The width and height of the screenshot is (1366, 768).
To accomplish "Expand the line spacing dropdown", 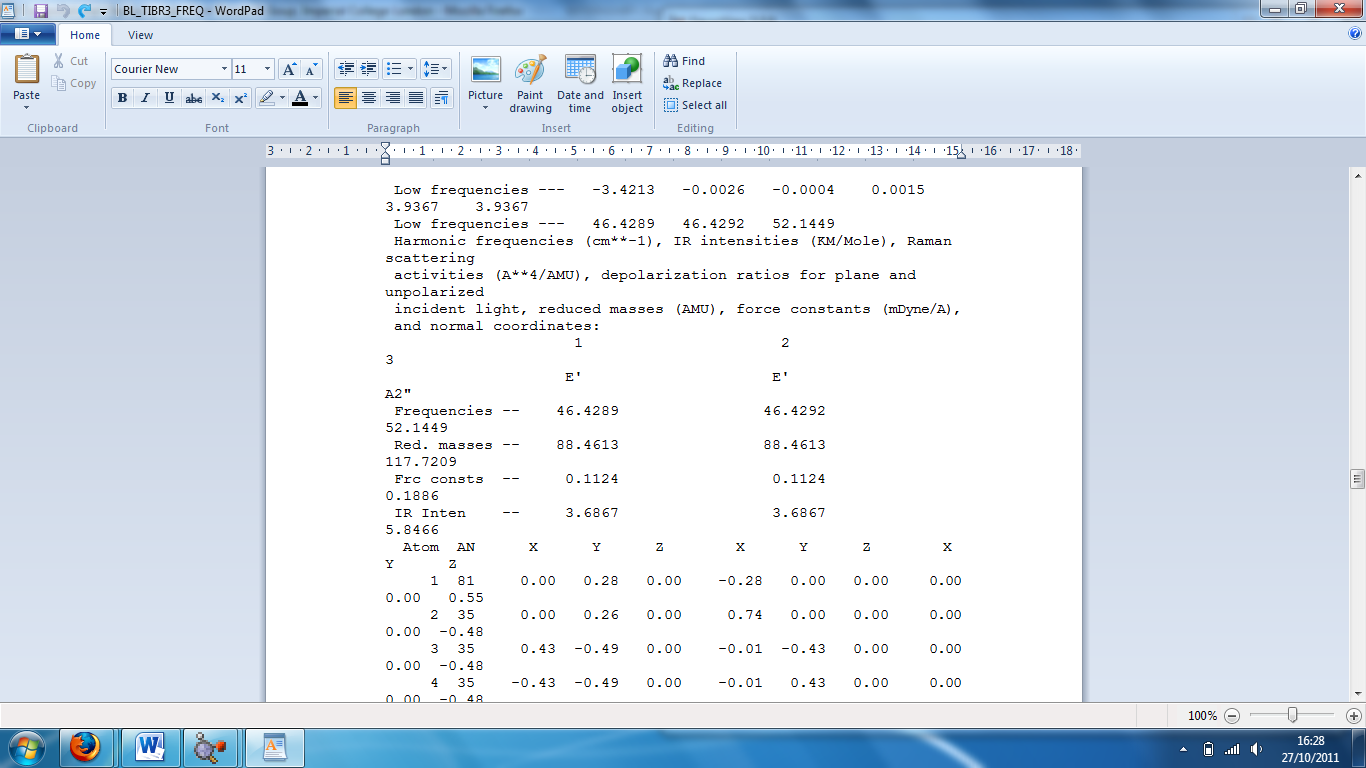I will (445, 69).
